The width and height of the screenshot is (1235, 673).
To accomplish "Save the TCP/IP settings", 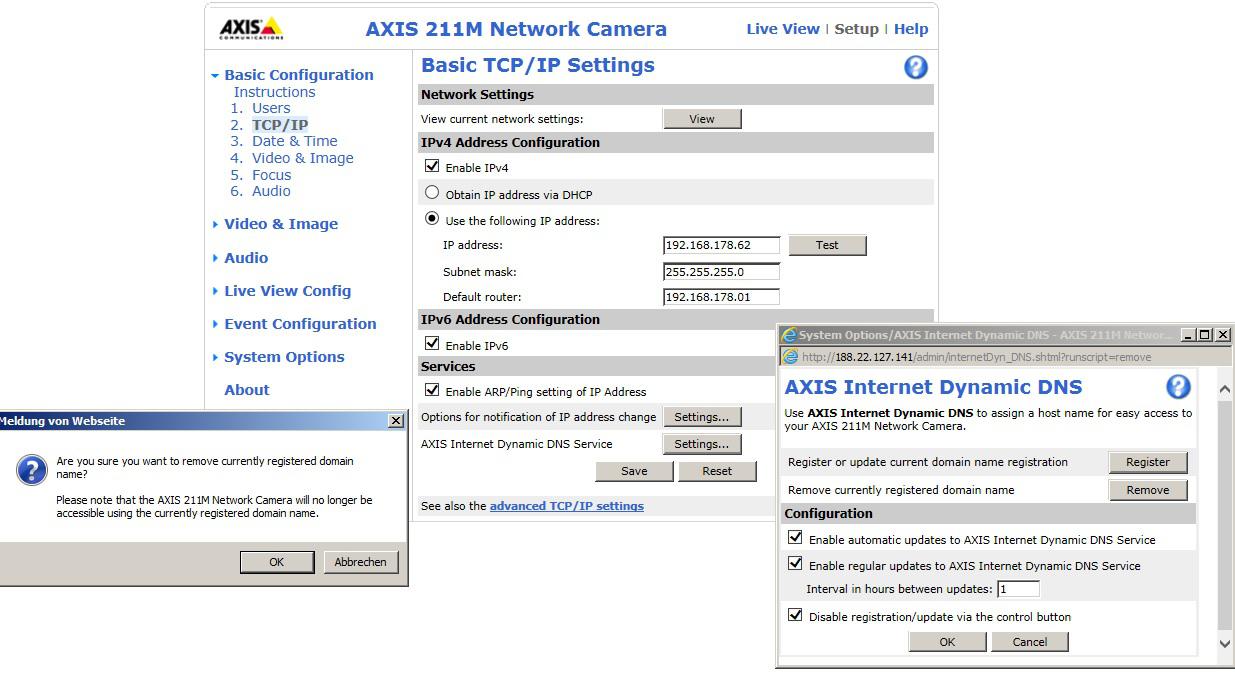I will point(634,471).
